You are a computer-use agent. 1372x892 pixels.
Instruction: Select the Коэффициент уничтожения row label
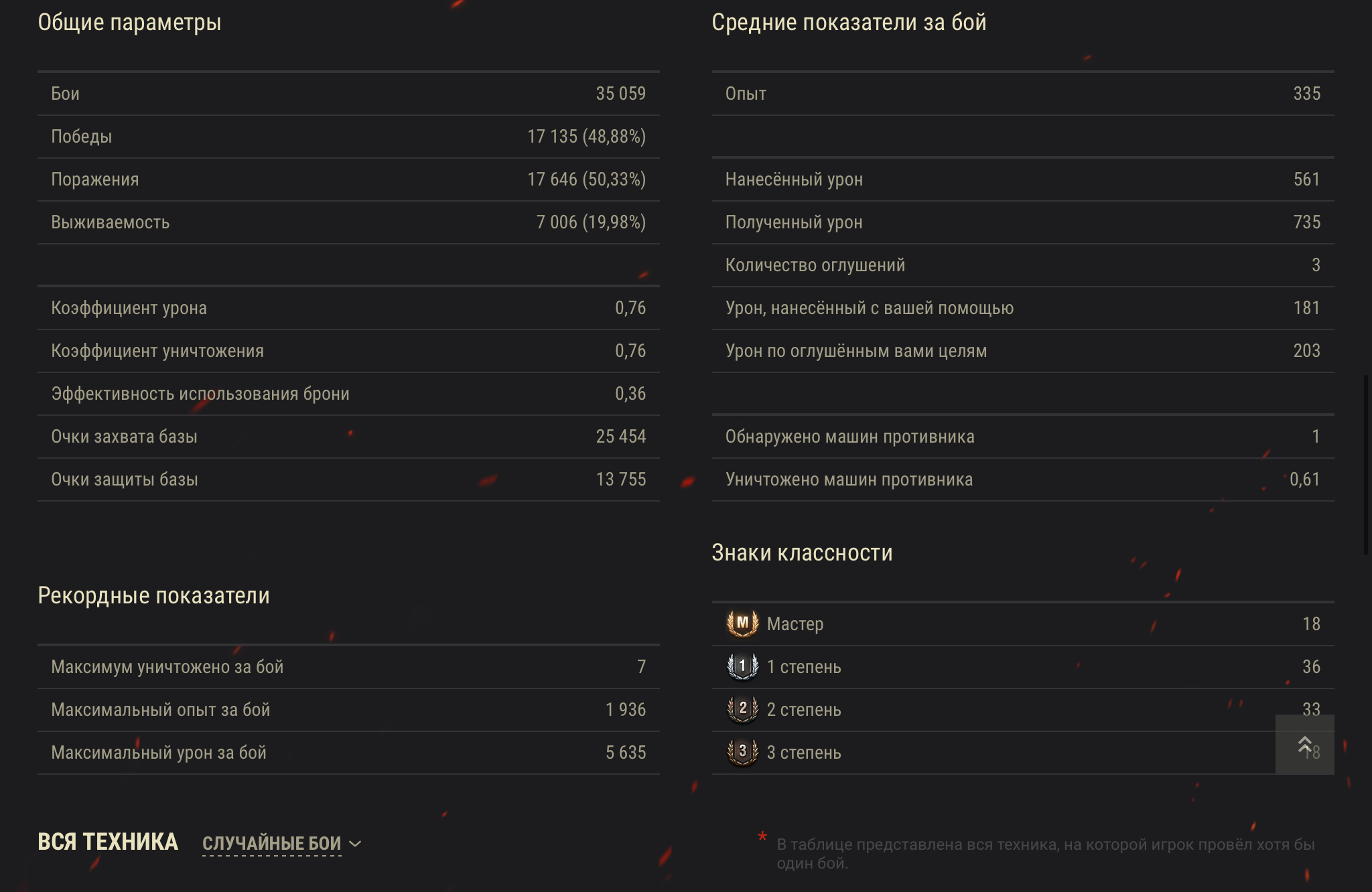point(157,351)
